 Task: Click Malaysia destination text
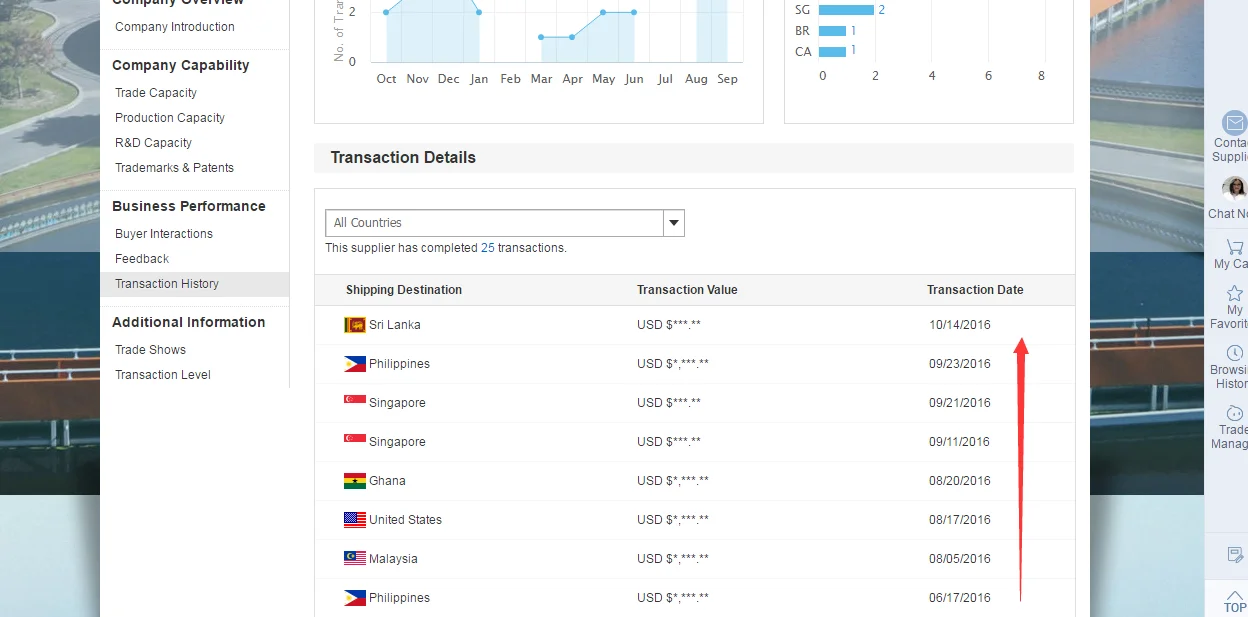tap(393, 559)
